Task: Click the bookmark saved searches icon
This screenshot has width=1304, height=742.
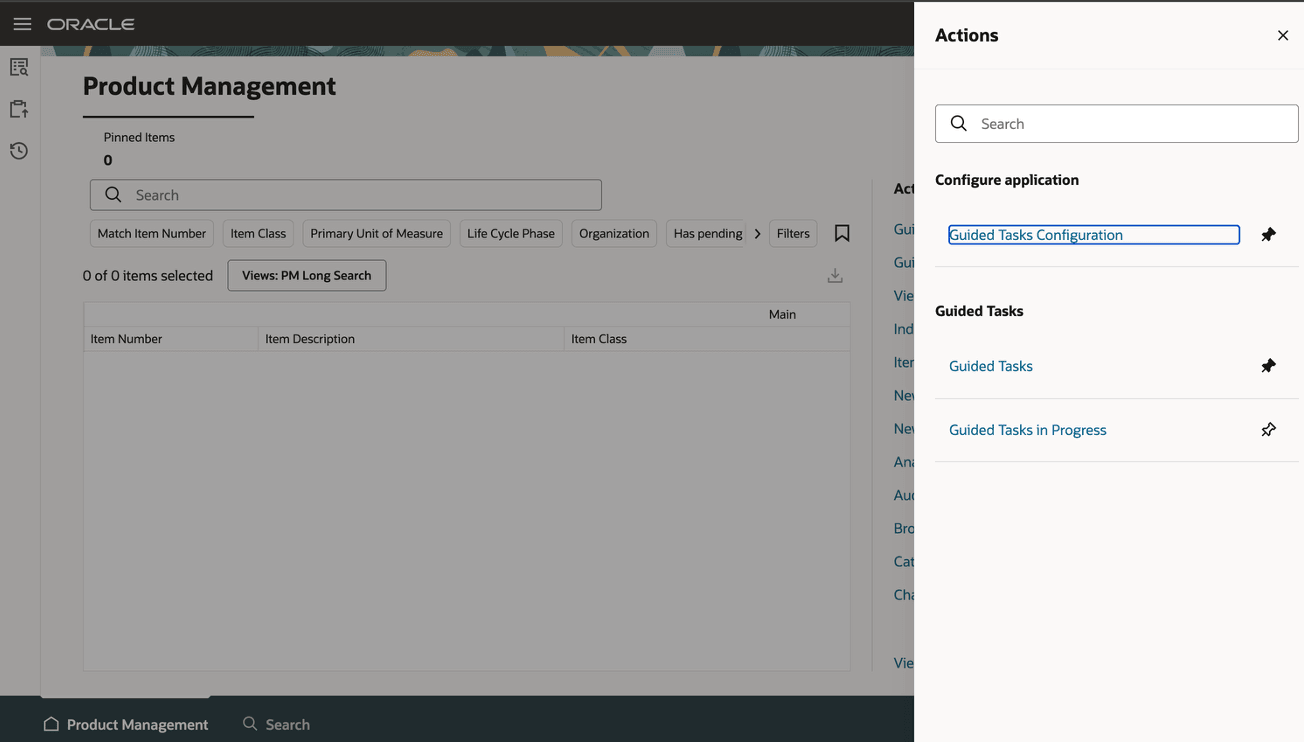Action: [x=842, y=233]
